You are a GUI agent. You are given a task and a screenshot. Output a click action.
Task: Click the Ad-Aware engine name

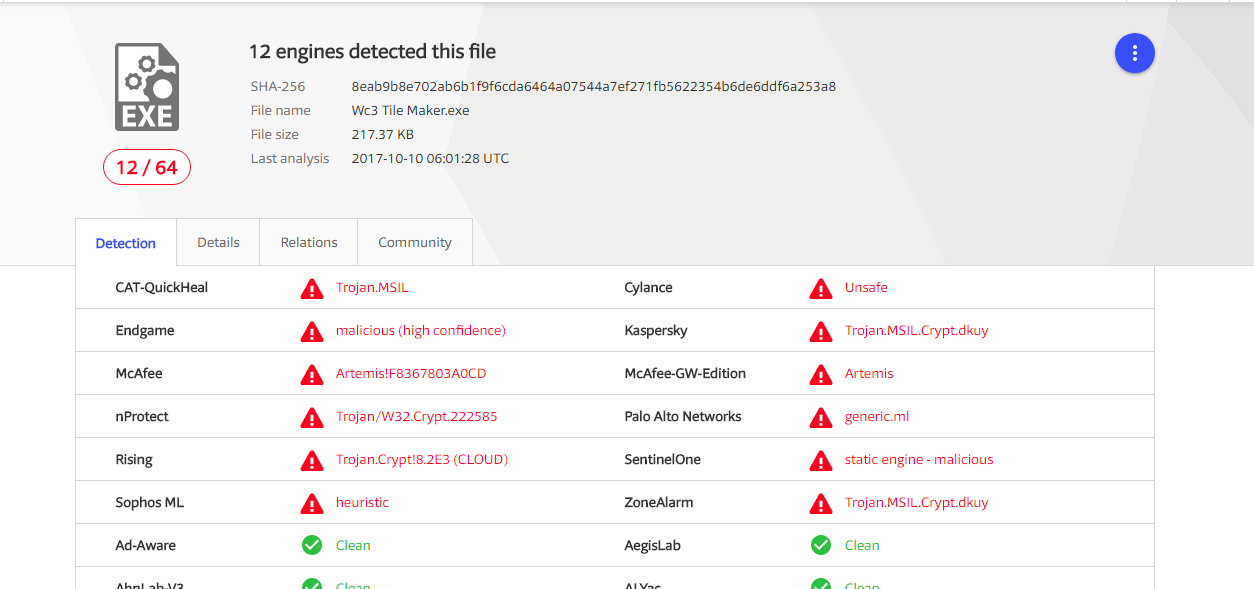click(148, 546)
